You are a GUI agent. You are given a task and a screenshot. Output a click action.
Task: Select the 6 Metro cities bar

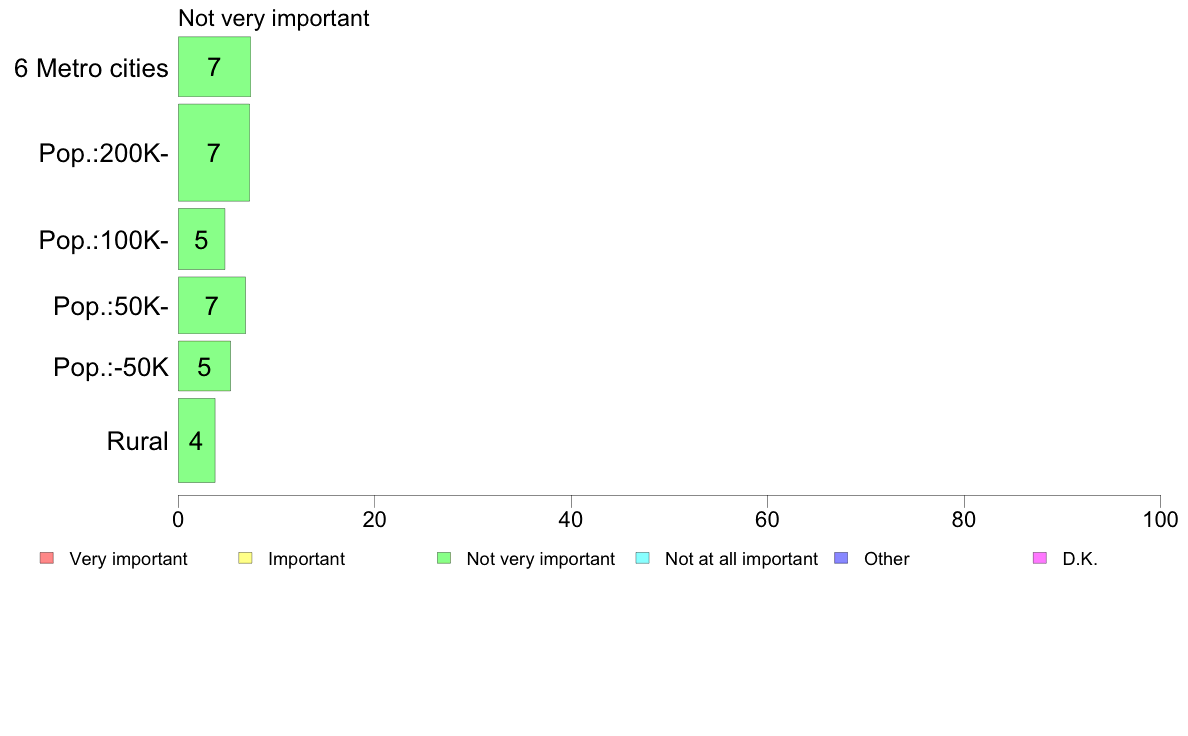[214, 67]
